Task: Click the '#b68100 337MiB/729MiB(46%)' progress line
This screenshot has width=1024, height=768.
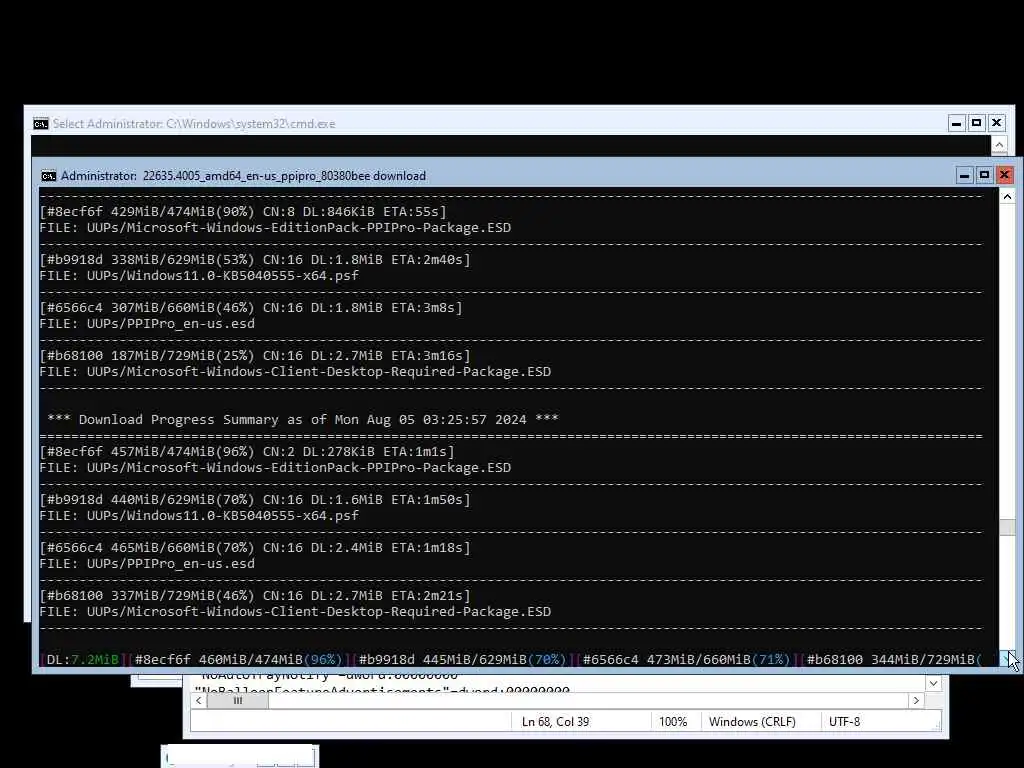Action: 255,596
